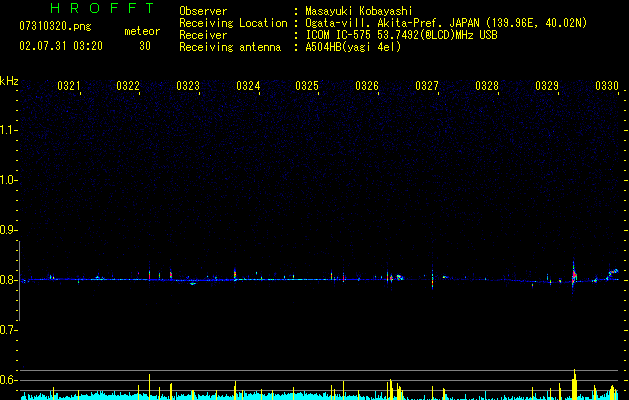629x400 pixels.
Task: Click the 1.1 kHz axis label
Action: coord(8,130)
